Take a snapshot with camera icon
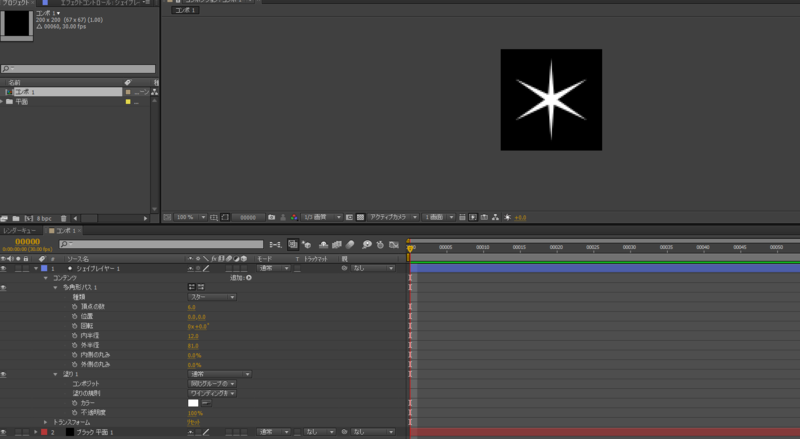 coord(271,217)
